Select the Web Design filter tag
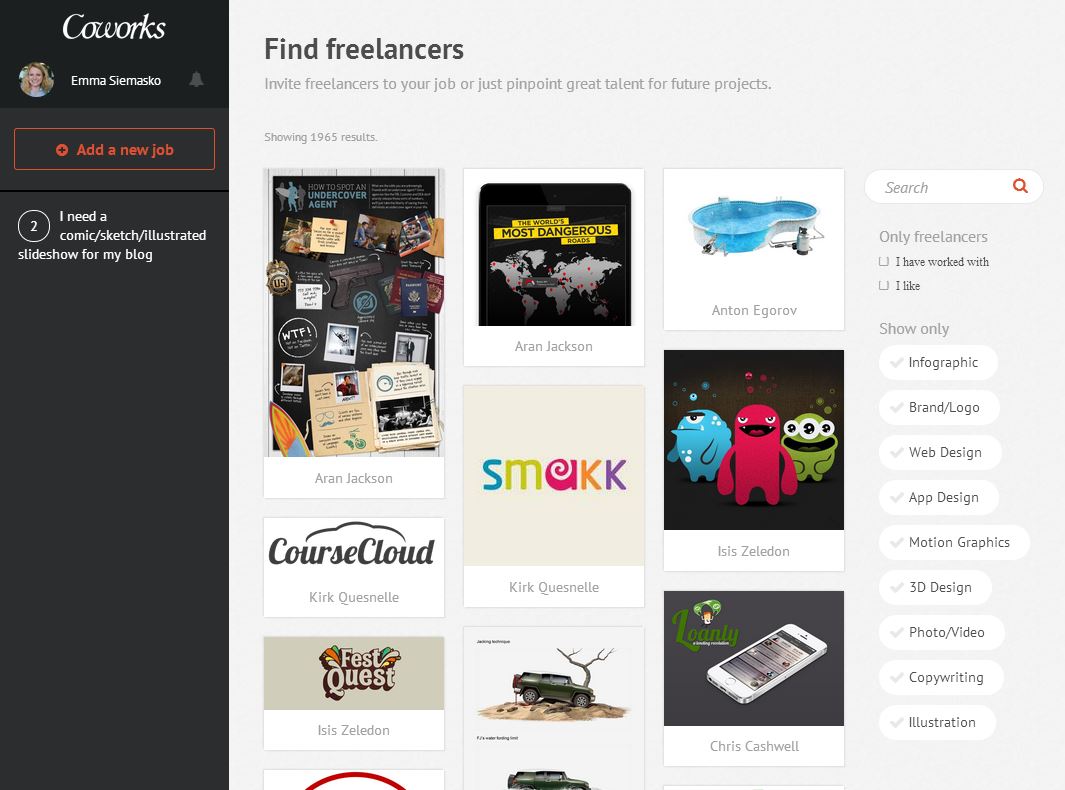 (940, 453)
